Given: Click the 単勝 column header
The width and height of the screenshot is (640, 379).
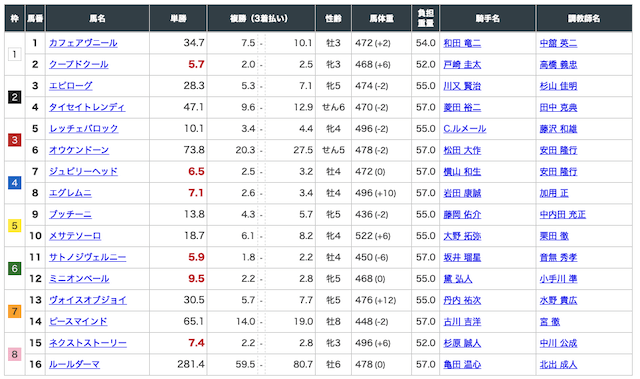Looking at the screenshot, I should click(178, 18).
